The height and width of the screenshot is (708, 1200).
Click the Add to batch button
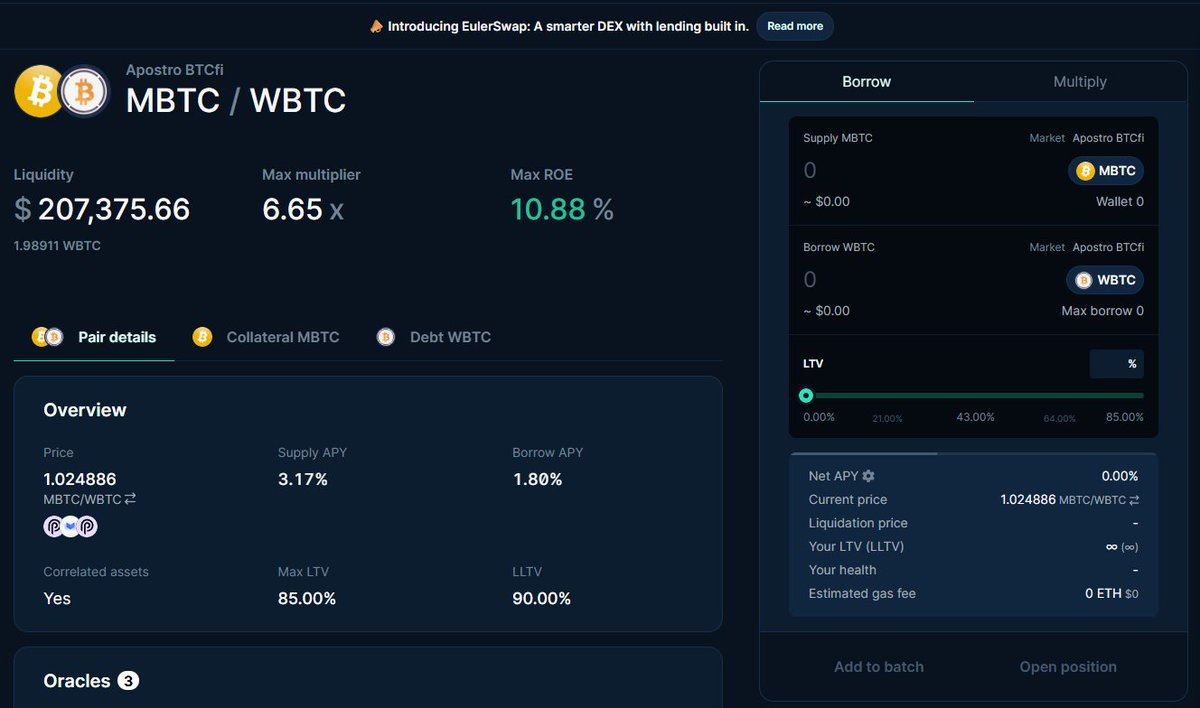click(x=879, y=667)
